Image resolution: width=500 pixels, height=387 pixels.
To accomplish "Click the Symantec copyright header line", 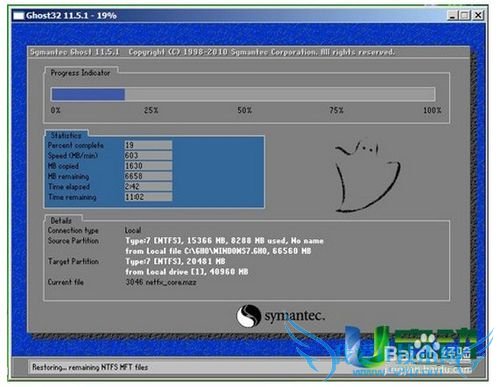I will [212, 52].
